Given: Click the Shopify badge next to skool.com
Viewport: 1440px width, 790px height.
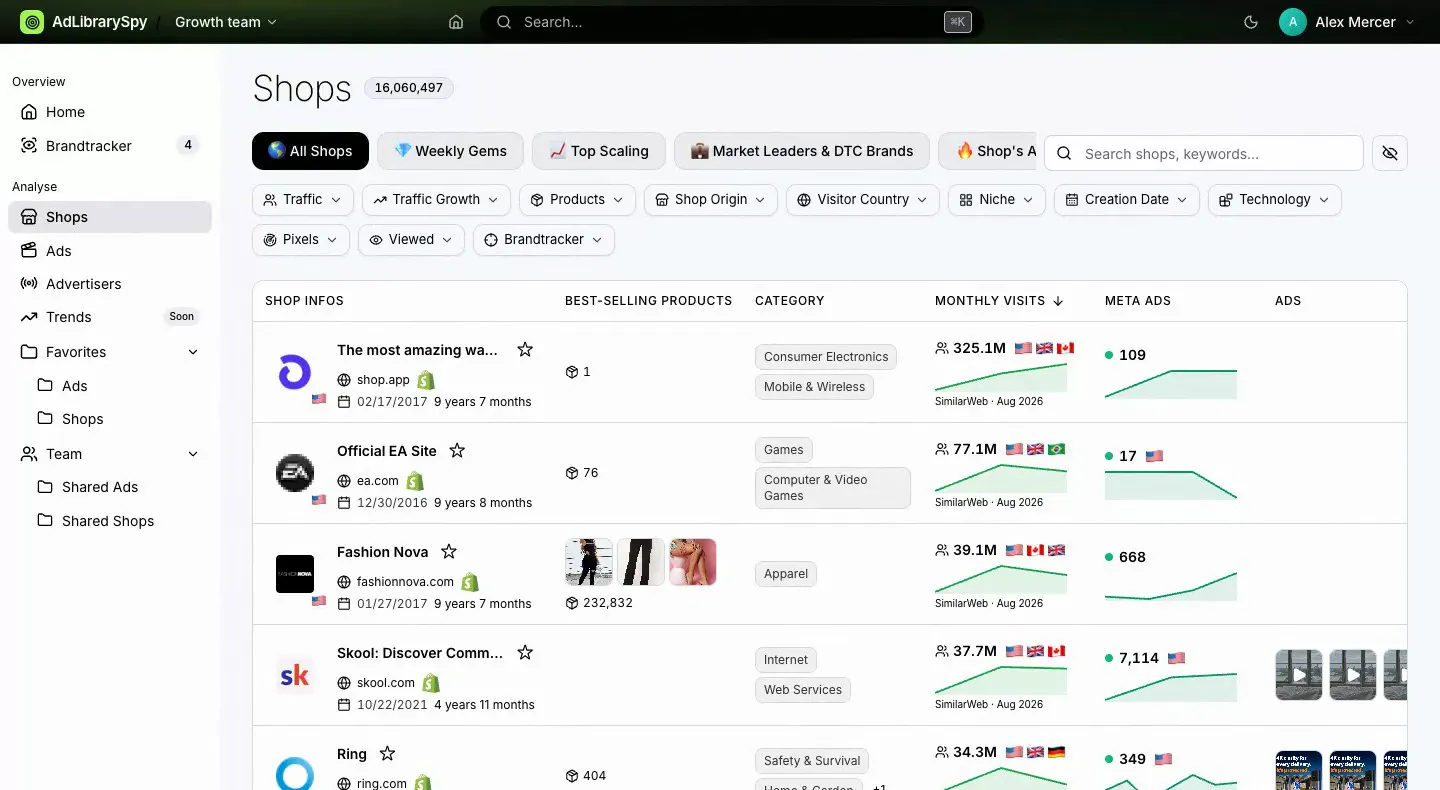Looking at the screenshot, I should [x=431, y=683].
